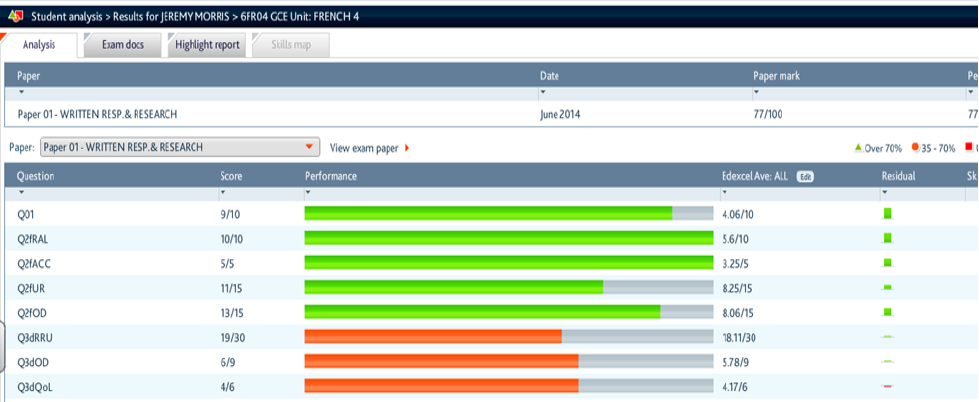The width and height of the screenshot is (979, 402).
Task: Click the Edit button next to Edexcel Ave
Action: 805,176
